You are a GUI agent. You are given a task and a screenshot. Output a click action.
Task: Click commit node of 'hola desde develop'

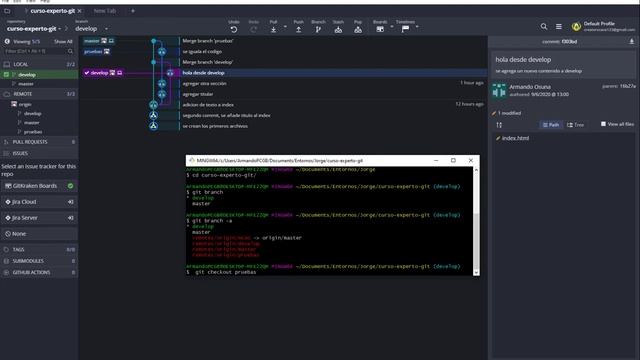tap(170, 73)
